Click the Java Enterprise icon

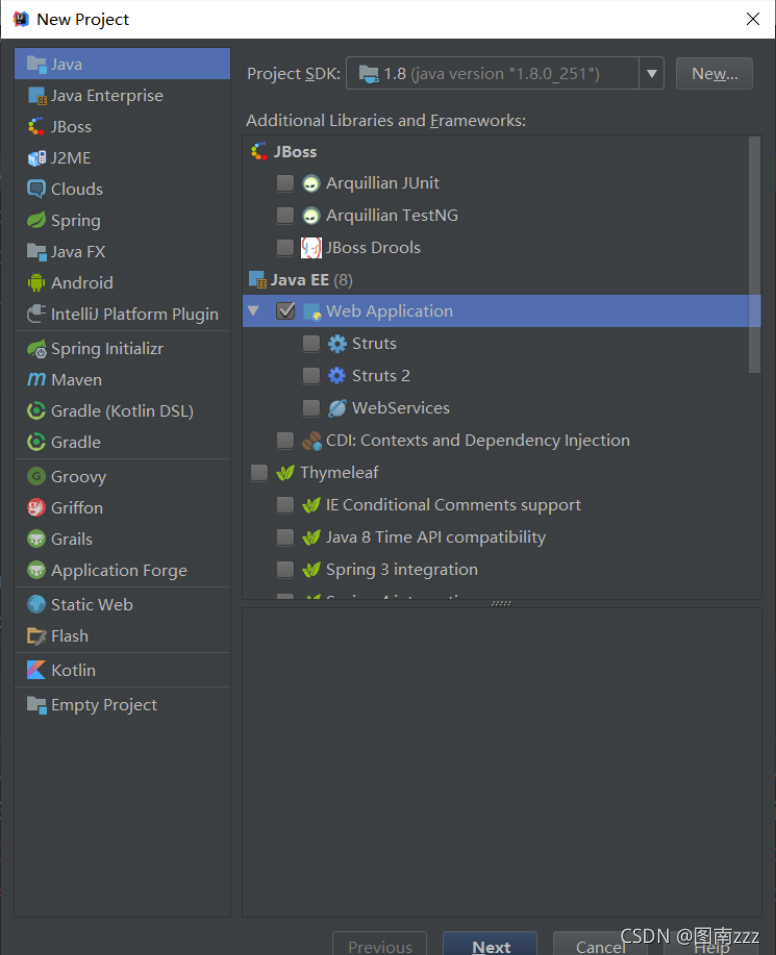[x=37, y=96]
